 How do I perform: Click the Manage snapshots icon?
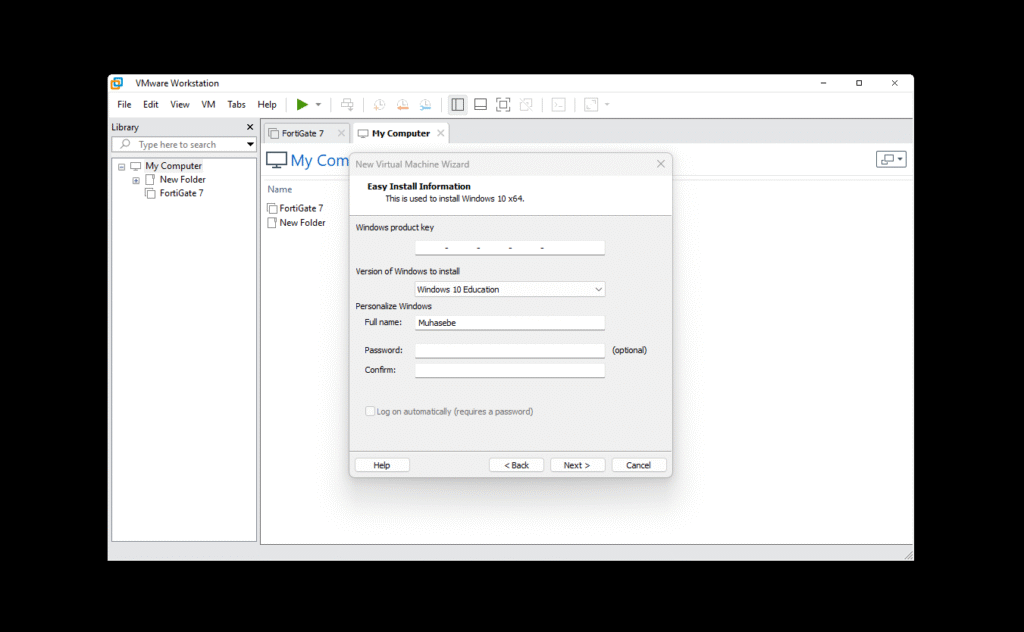click(x=425, y=105)
